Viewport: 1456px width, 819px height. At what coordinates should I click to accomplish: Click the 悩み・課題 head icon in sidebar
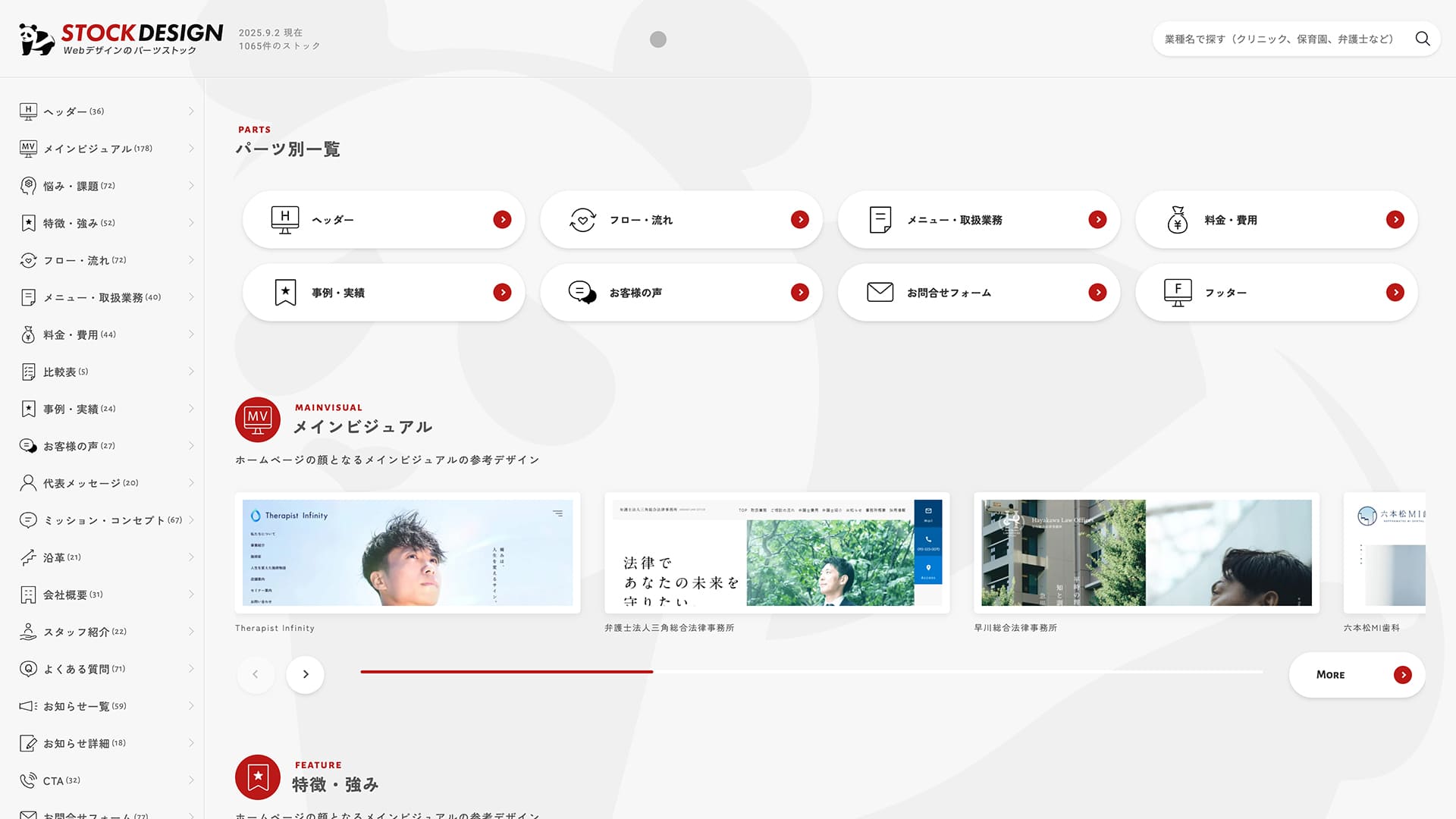point(28,186)
